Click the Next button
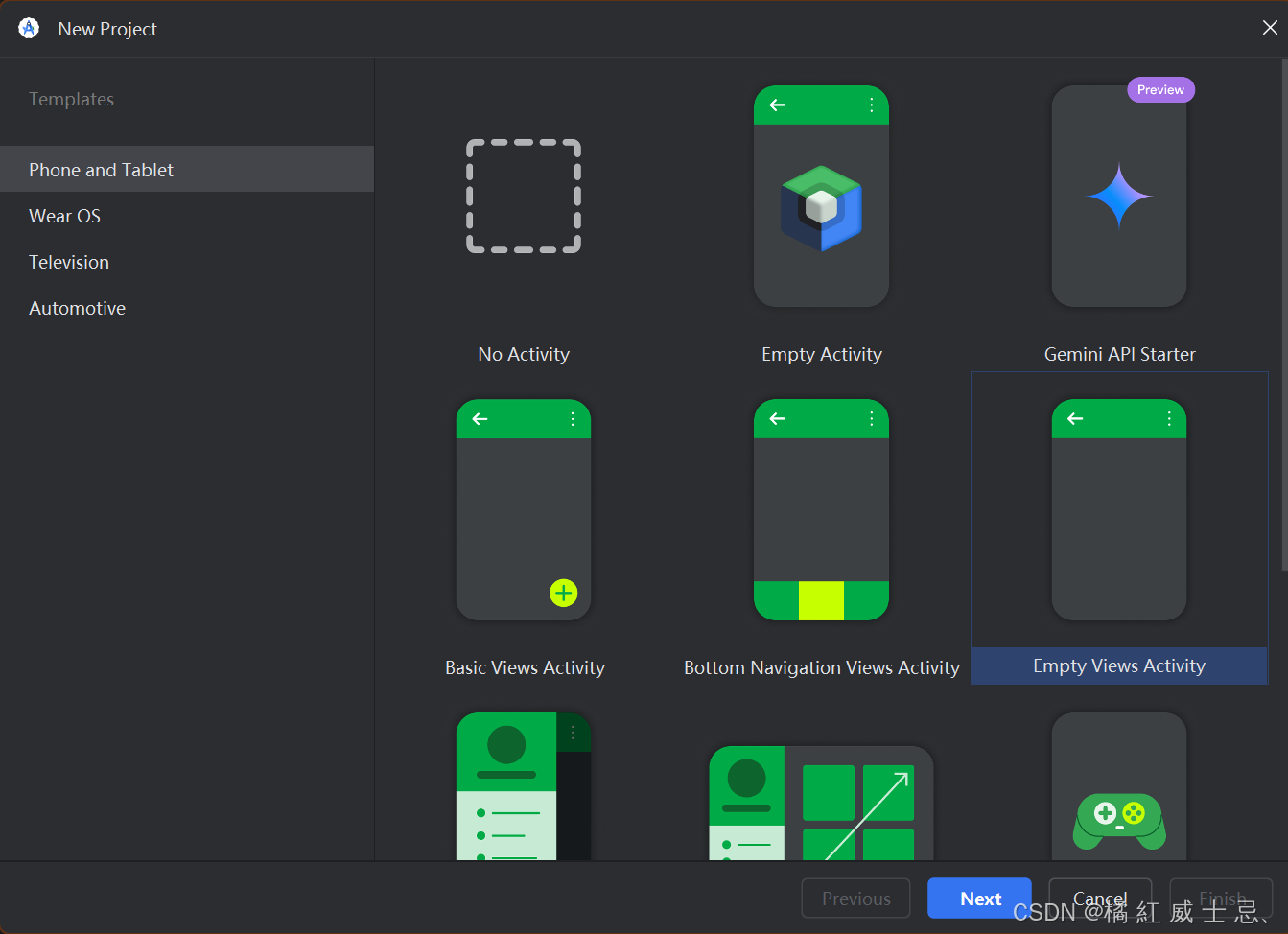1288x934 pixels. tap(979, 899)
